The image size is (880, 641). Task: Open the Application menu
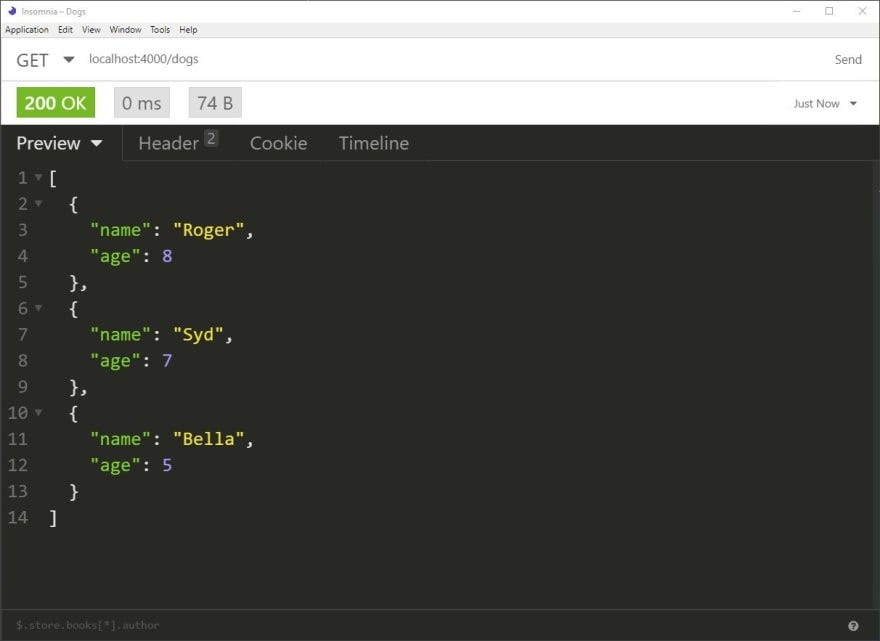coord(27,30)
